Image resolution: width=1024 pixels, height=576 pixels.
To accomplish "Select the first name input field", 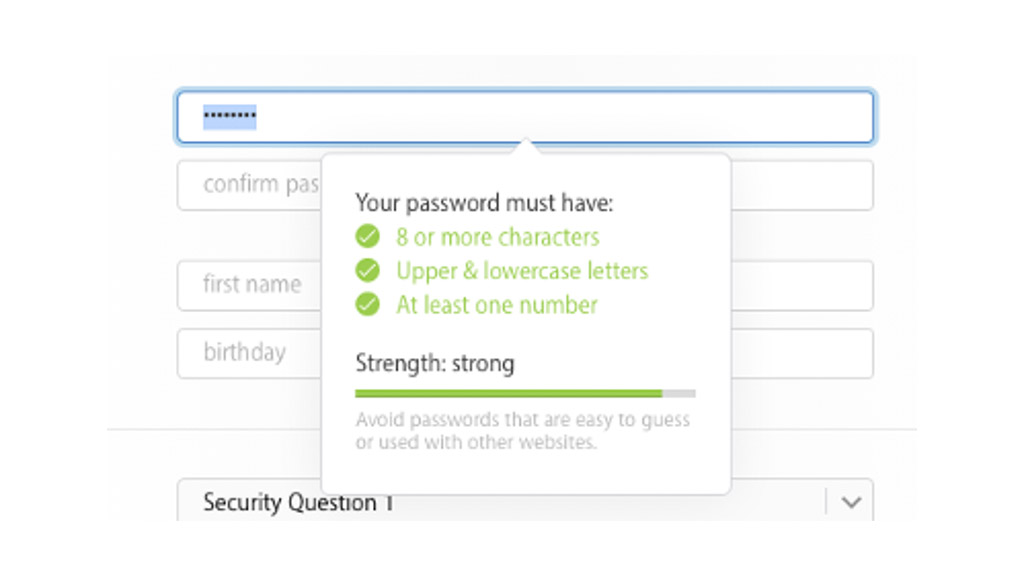I will click(x=250, y=285).
